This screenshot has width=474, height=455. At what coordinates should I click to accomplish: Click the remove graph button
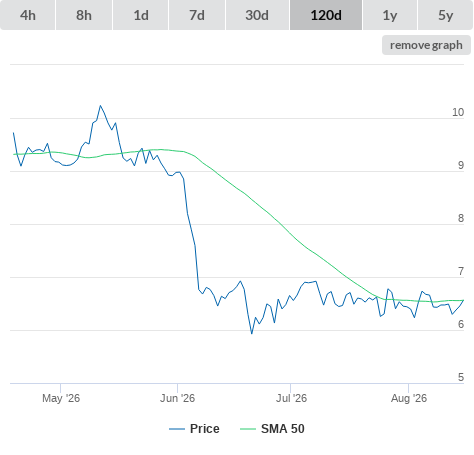[426, 45]
